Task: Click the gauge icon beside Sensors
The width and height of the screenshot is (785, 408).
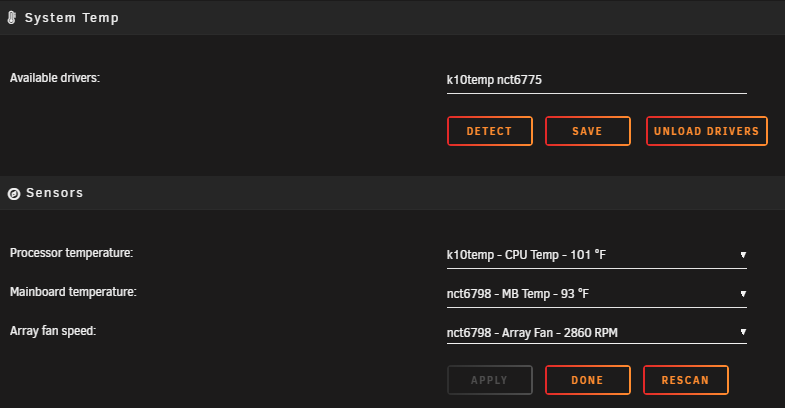Action: coord(14,194)
